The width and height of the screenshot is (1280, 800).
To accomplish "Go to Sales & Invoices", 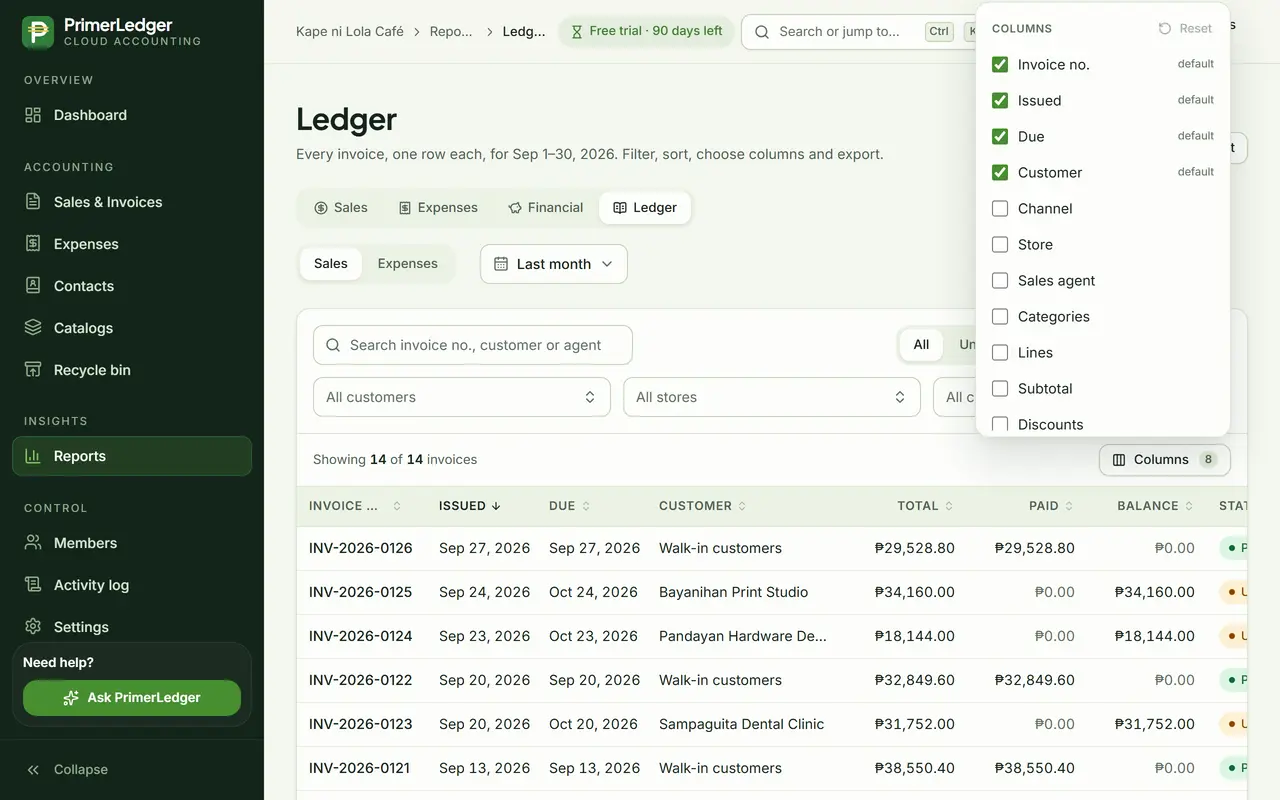I will coord(132,202).
